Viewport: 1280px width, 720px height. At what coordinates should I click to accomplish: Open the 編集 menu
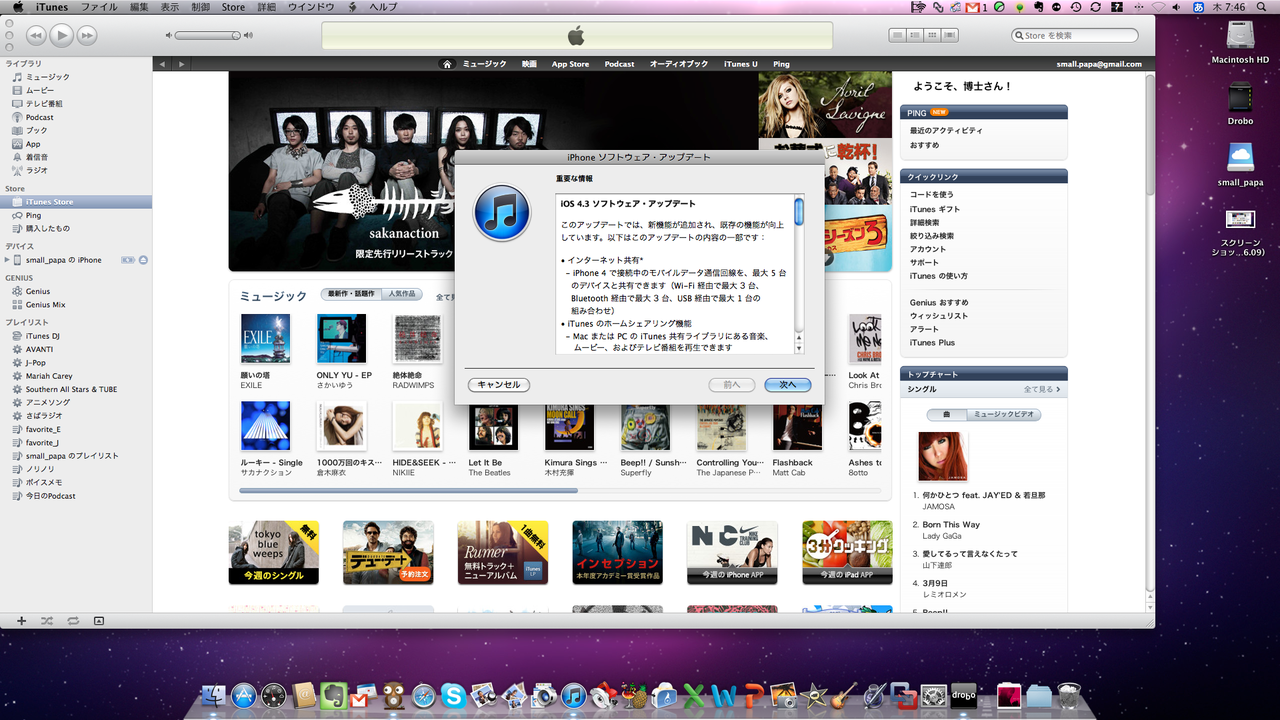(139, 7)
